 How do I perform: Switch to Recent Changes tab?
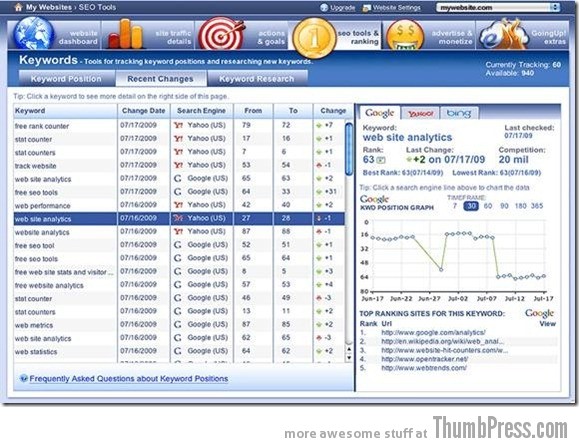point(160,79)
